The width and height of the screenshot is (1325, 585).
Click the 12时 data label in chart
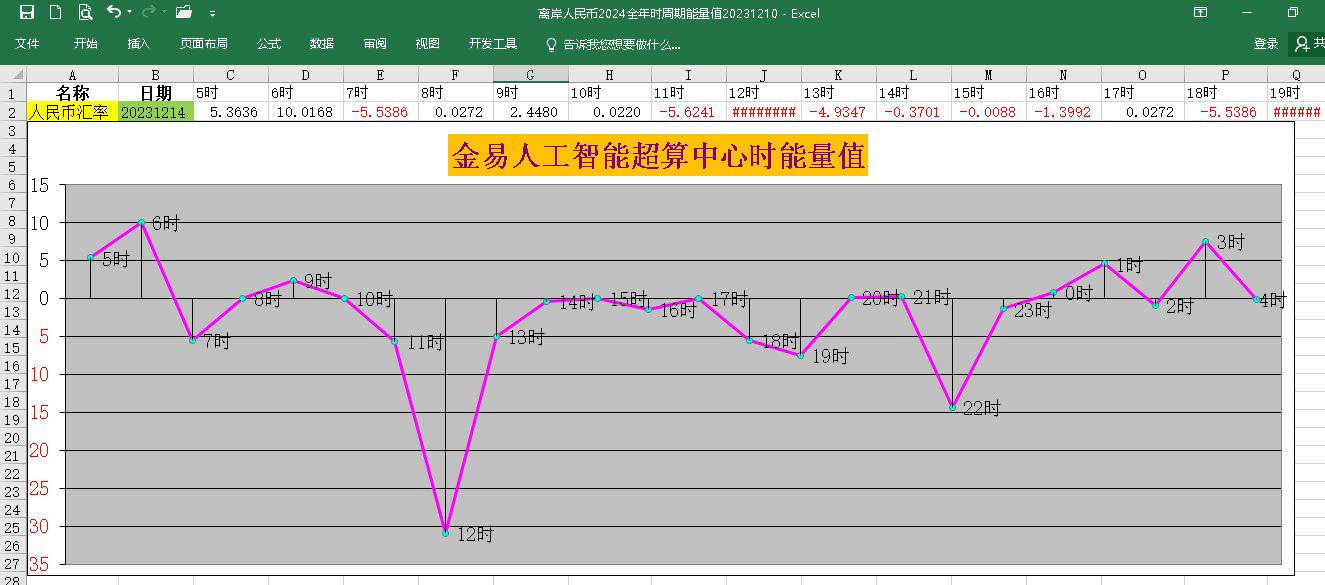(475, 535)
